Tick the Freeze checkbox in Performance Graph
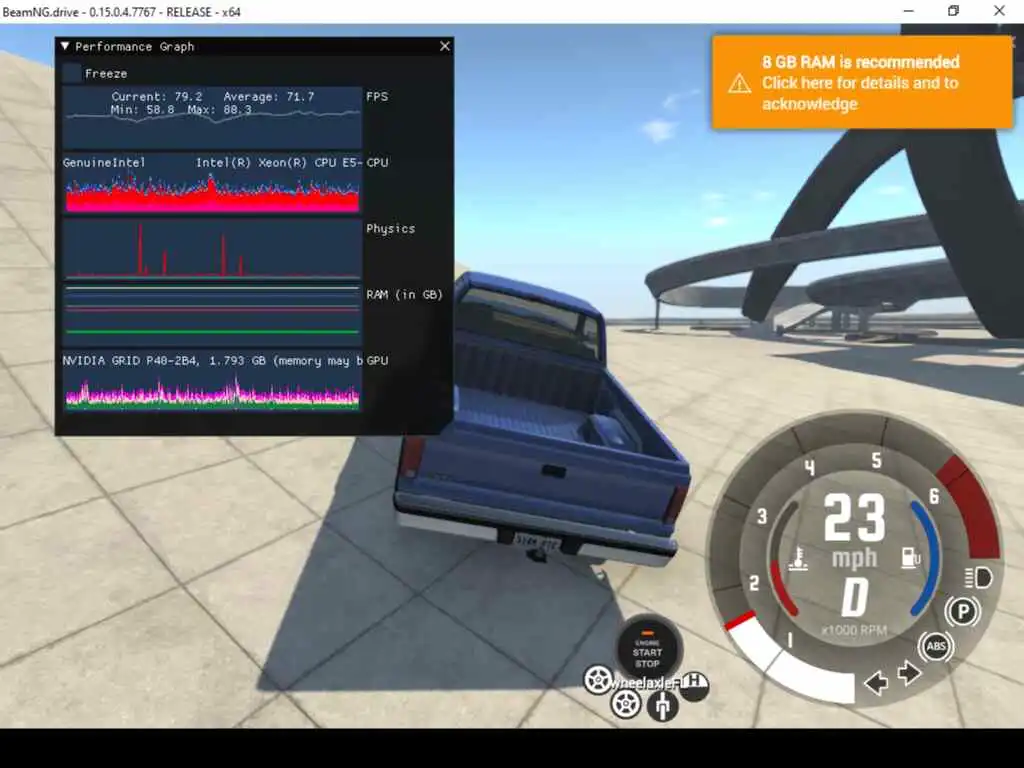This screenshot has width=1024, height=768. [72, 73]
